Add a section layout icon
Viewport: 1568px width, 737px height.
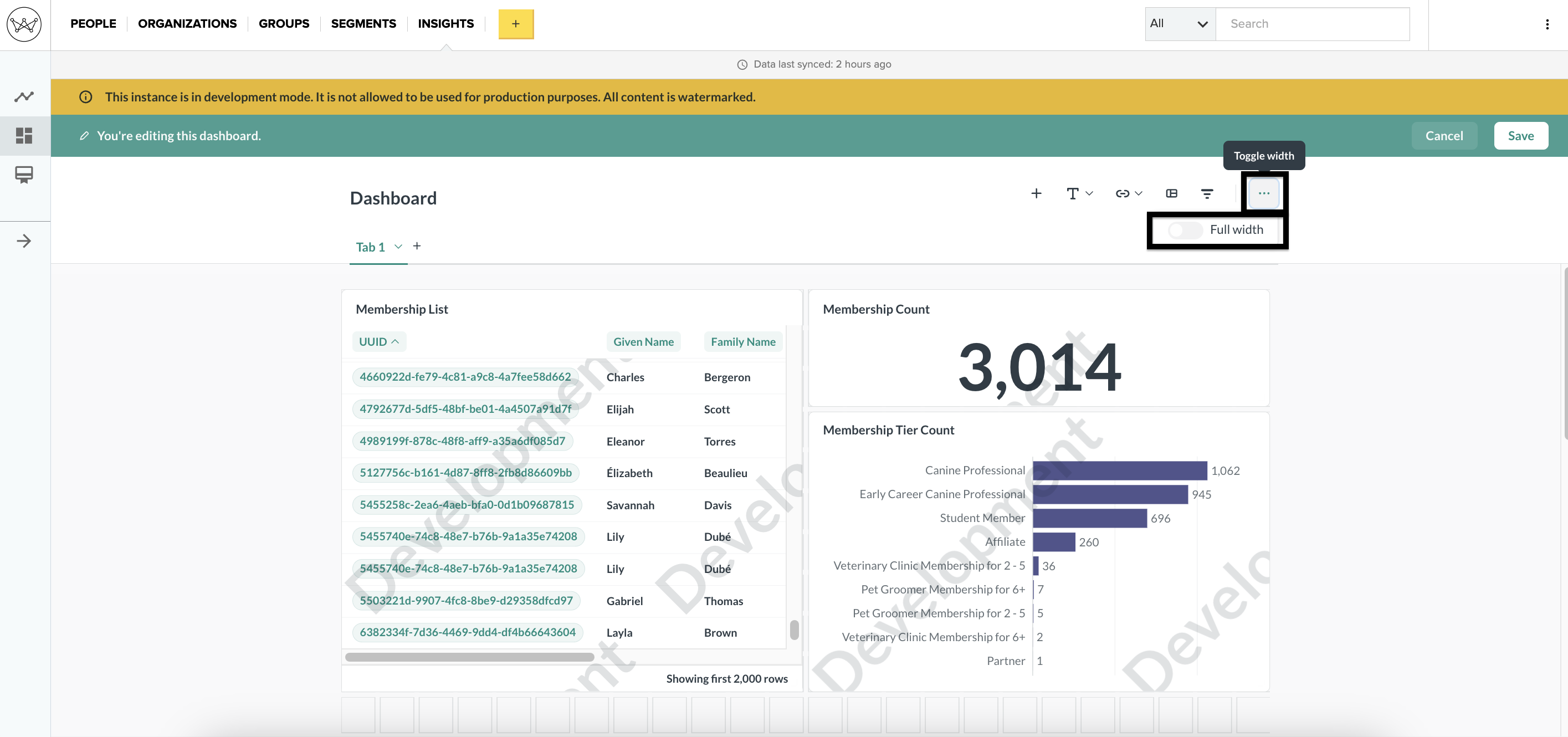1171,193
